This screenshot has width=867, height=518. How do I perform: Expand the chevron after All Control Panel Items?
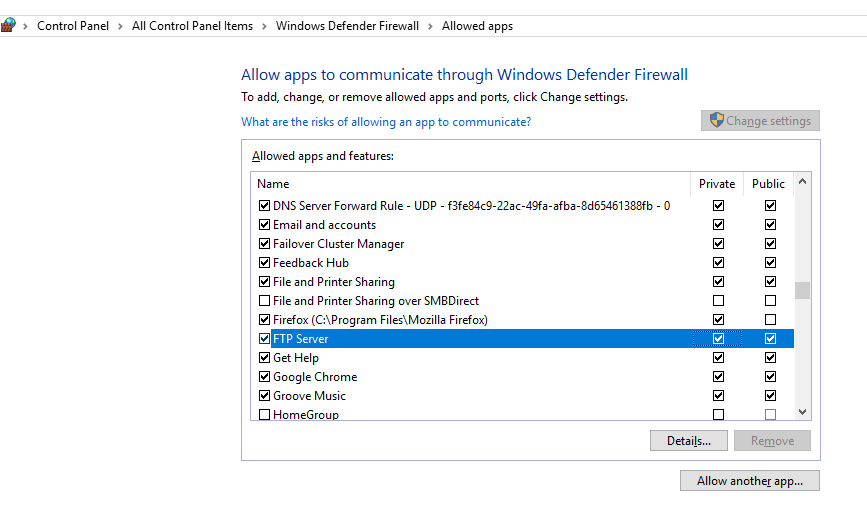265,26
